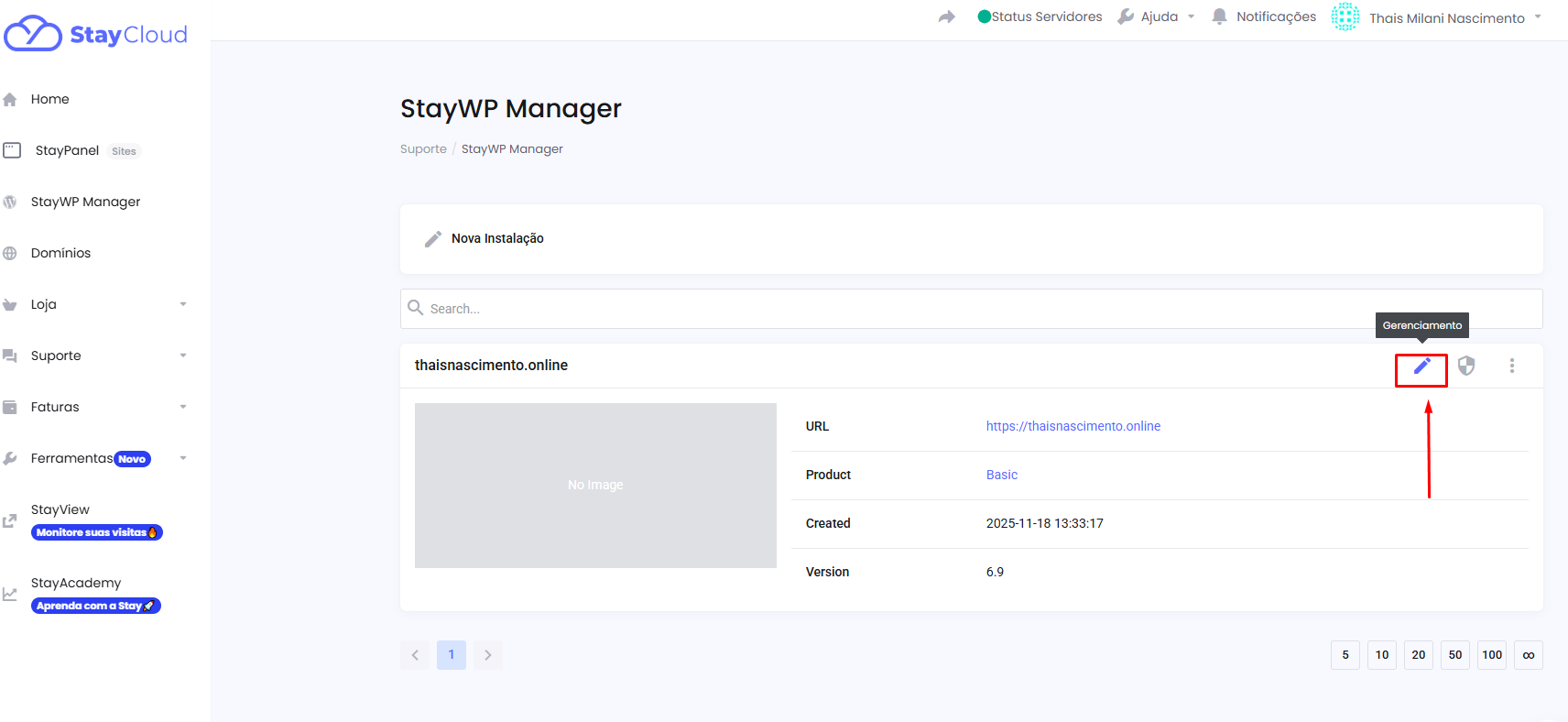Viewport: 1568px width, 722px height.
Task: Click the Ferramentas wrench icon
Action: (10, 458)
